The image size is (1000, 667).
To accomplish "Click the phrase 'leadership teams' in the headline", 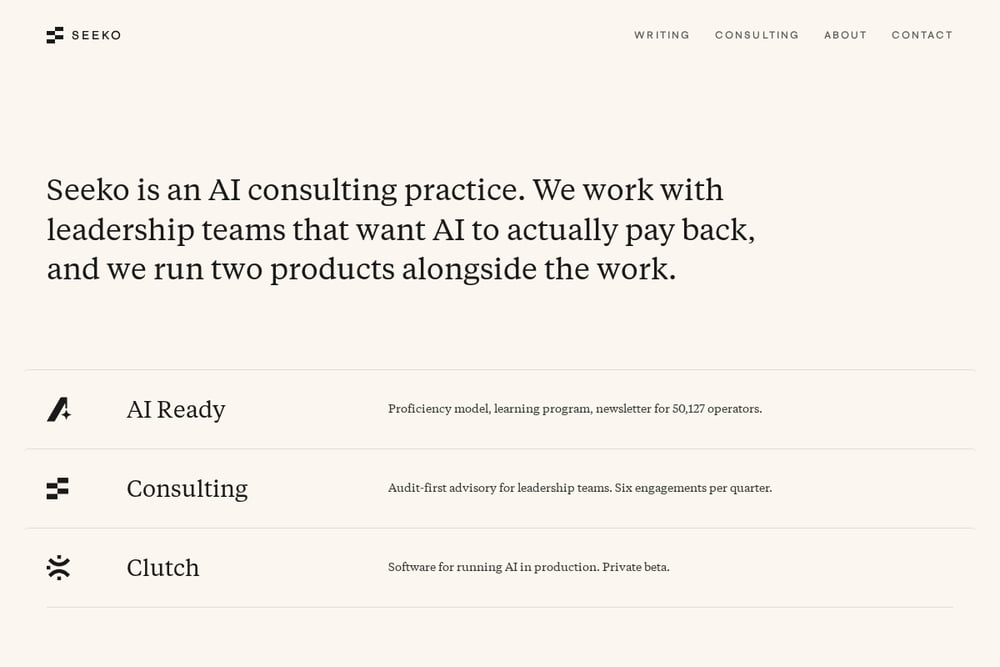I will pos(166,230).
